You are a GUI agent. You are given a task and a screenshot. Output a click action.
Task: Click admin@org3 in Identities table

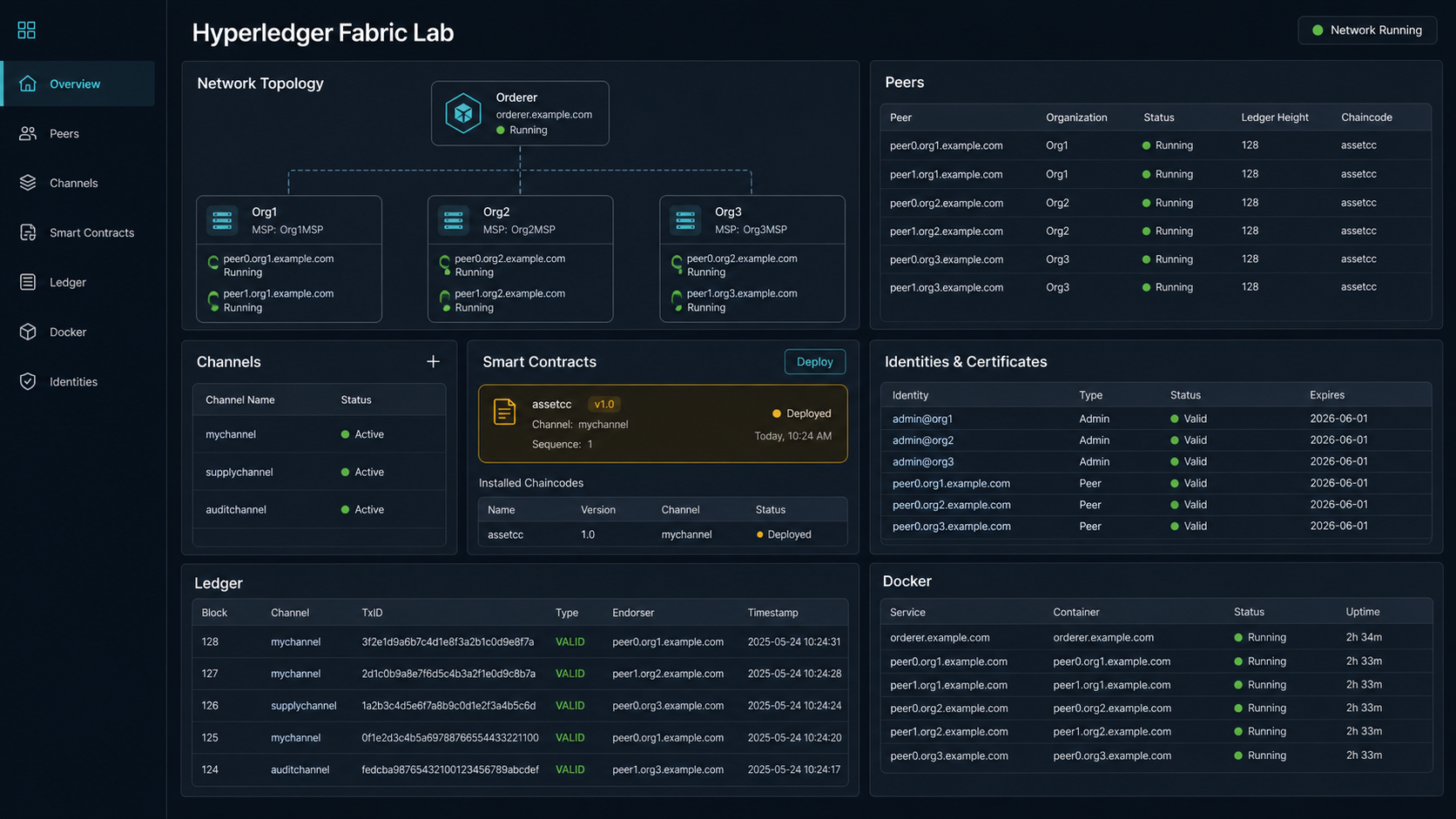(922, 461)
